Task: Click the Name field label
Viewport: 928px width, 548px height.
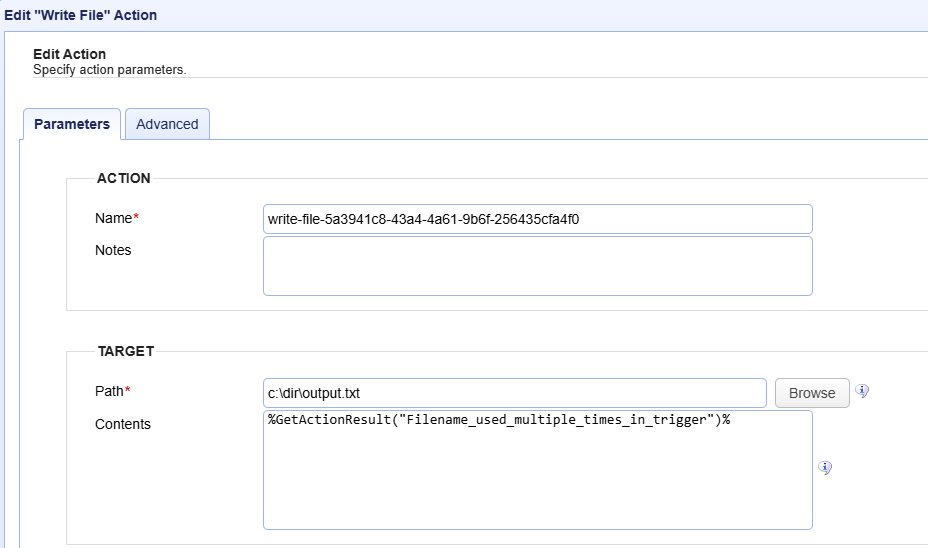Action: click(113, 218)
